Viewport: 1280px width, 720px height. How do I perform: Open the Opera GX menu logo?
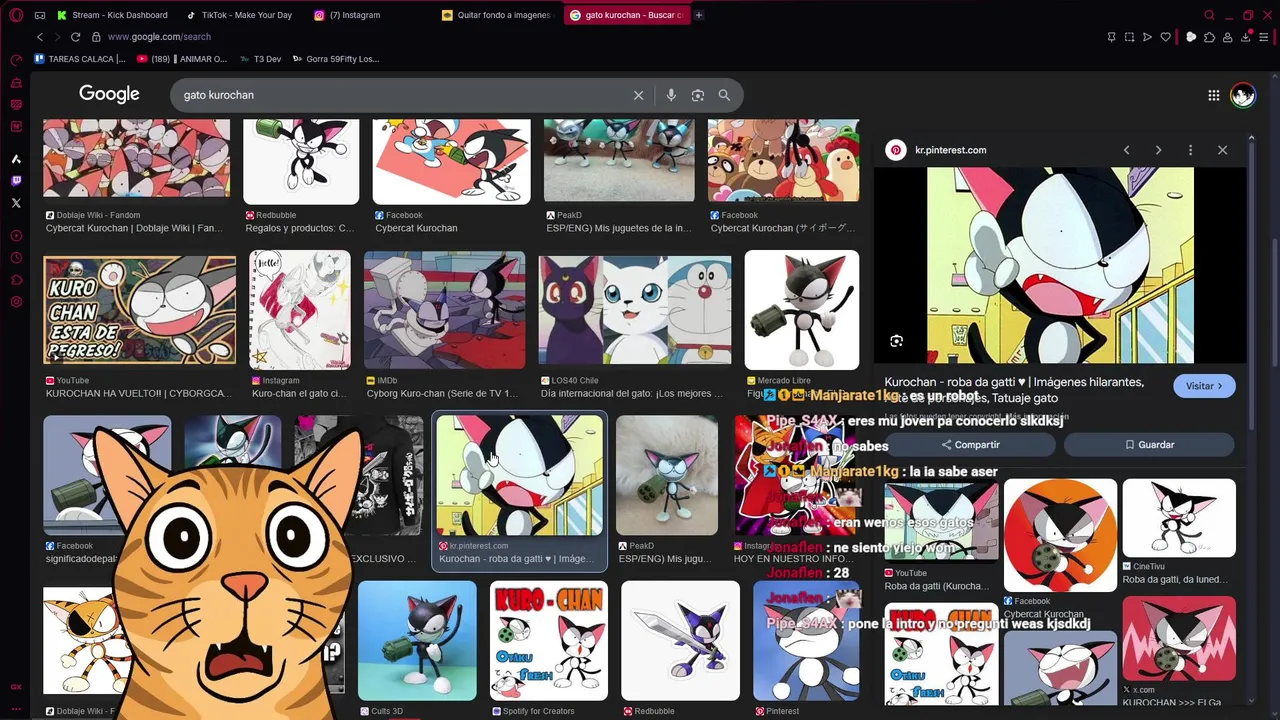click(x=16, y=15)
